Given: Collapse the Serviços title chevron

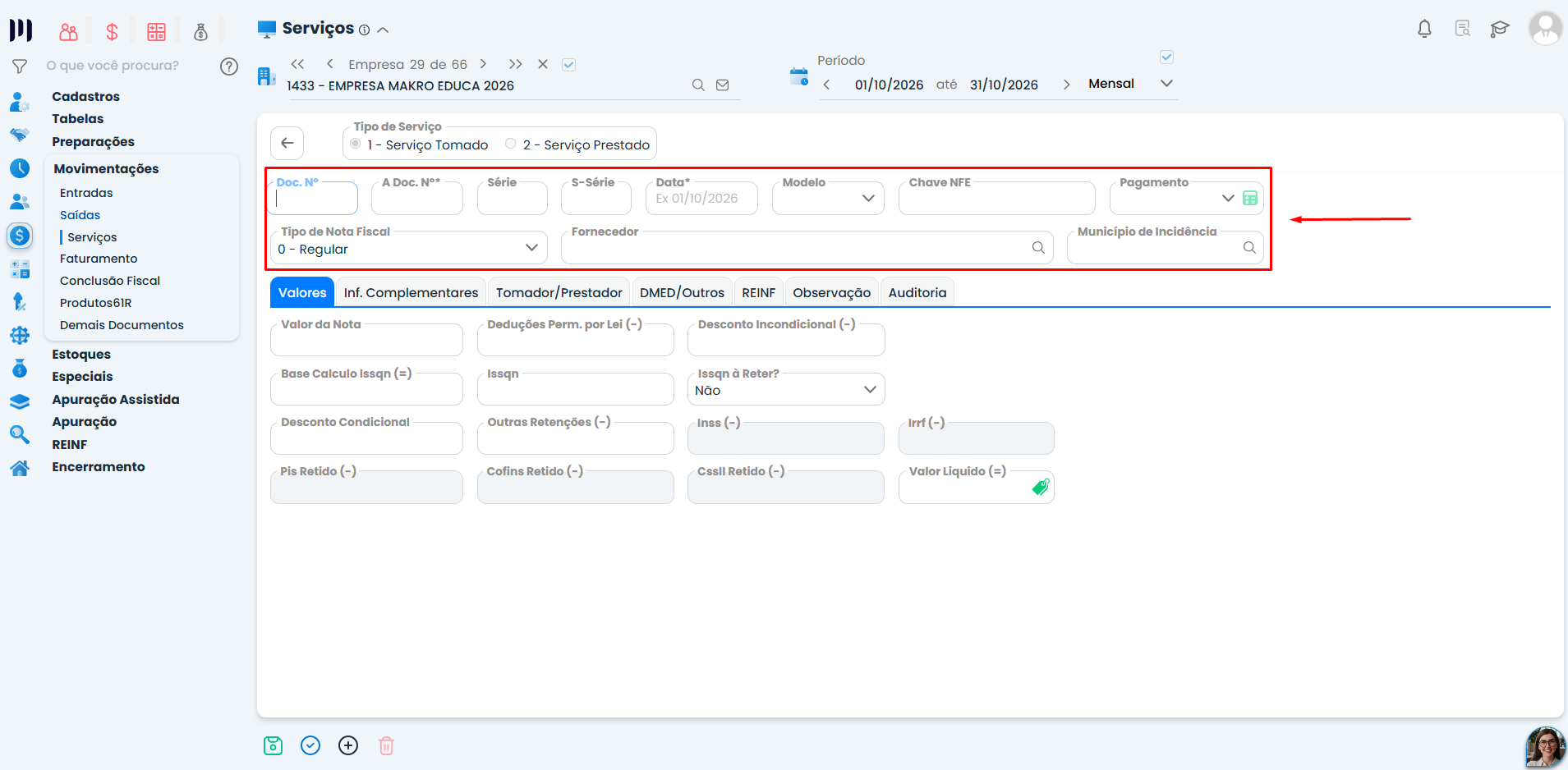Looking at the screenshot, I should [x=383, y=30].
